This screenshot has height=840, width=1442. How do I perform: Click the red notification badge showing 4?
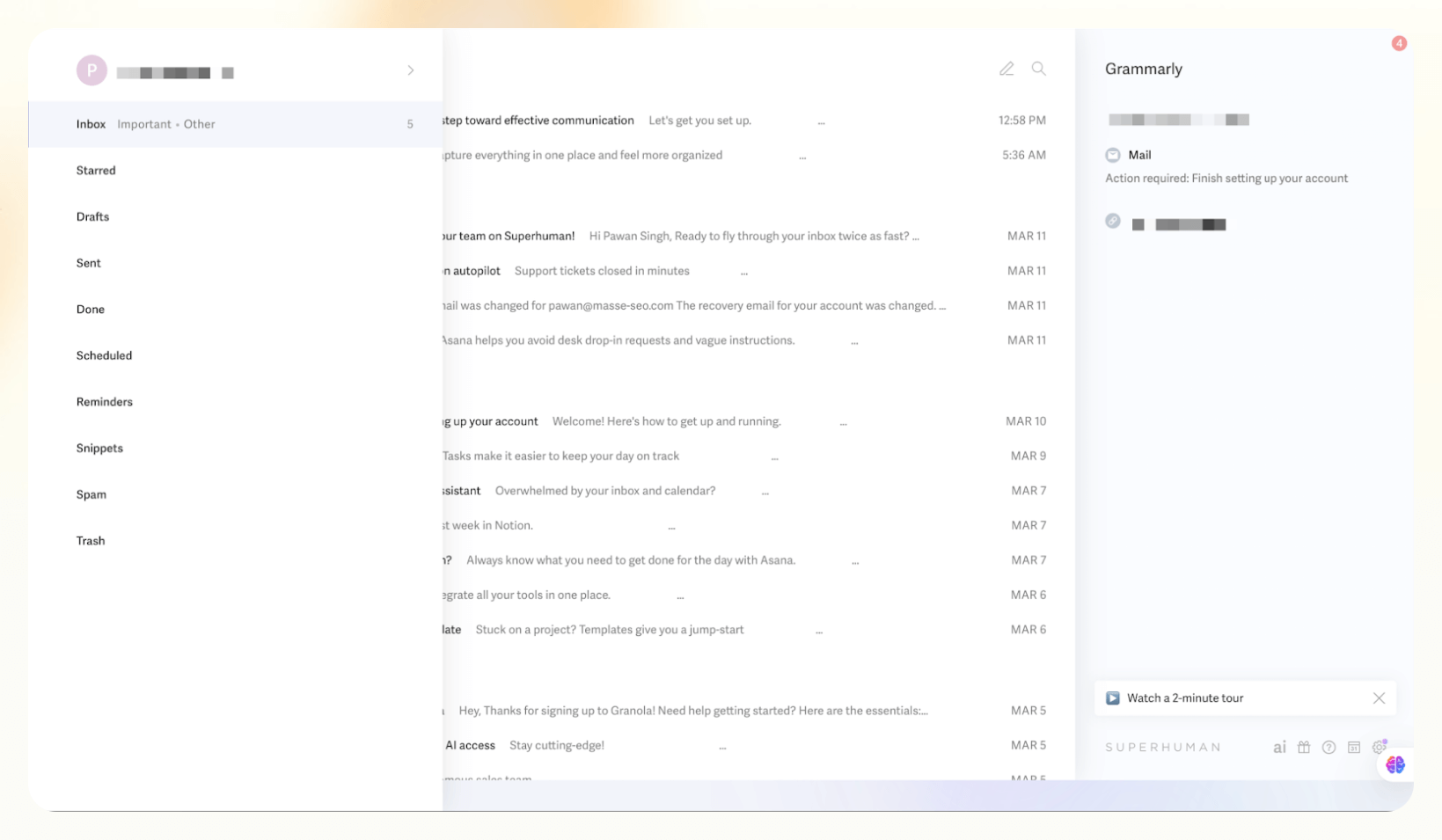[1399, 43]
